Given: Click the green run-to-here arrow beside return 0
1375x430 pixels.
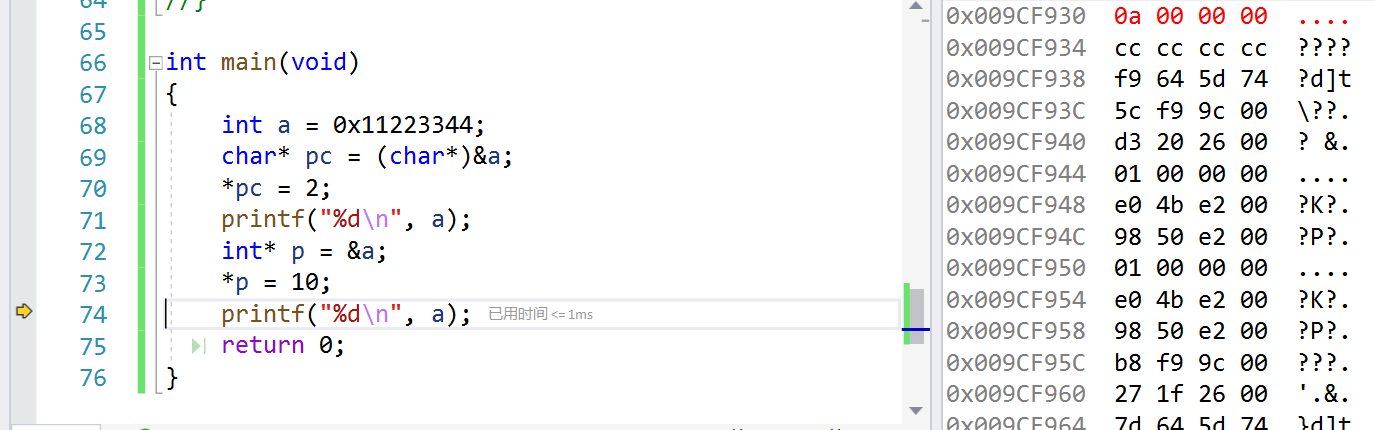Looking at the screenshot, I should [198, 345].
